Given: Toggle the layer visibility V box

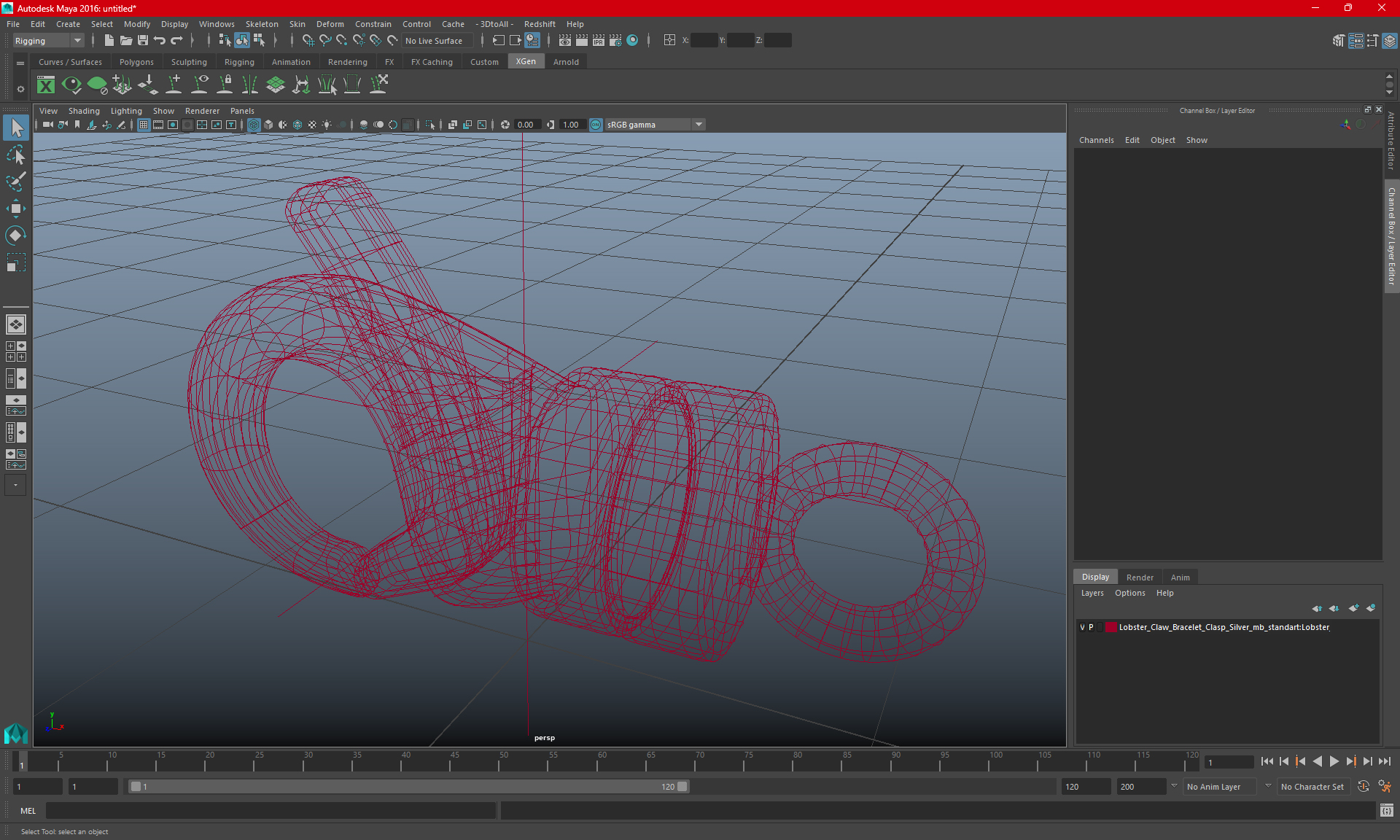Looking at the screenshot, I should click(1082, 627).
